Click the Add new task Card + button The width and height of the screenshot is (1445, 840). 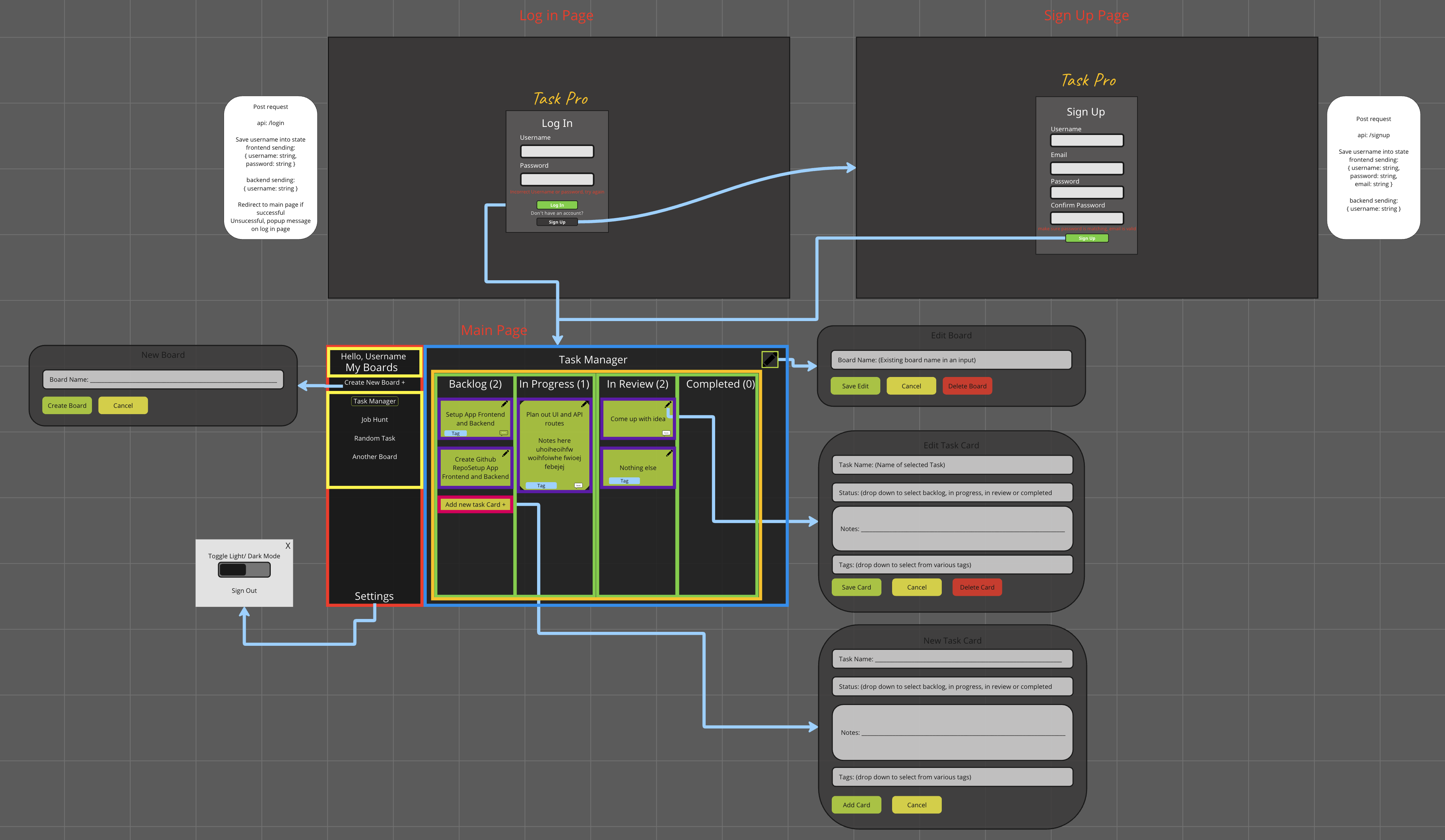(475, 505)
